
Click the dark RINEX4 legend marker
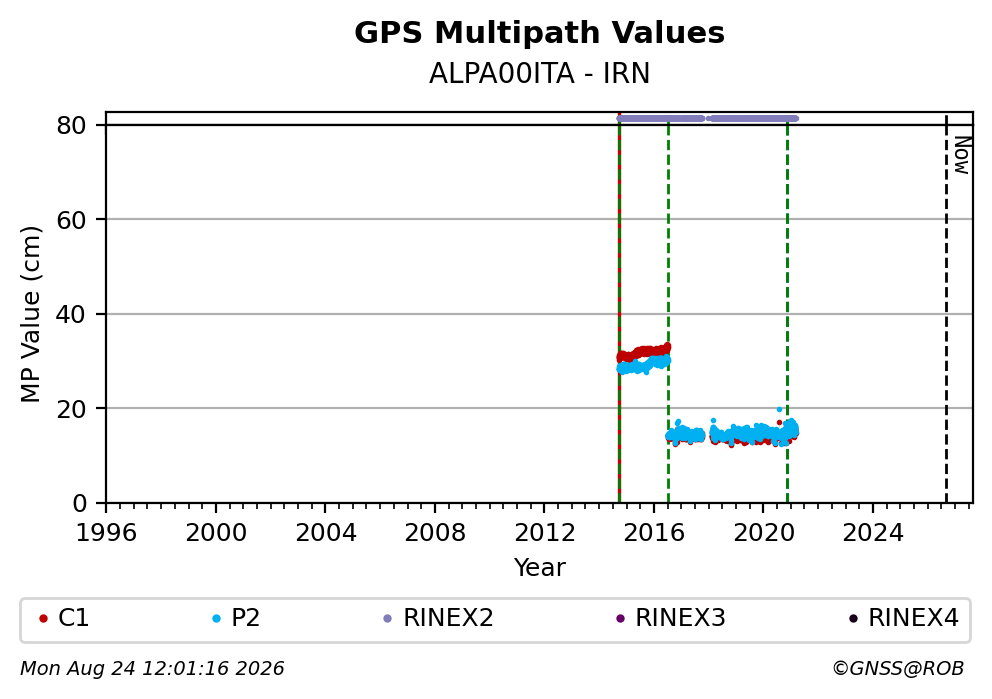tap(853, 619)
